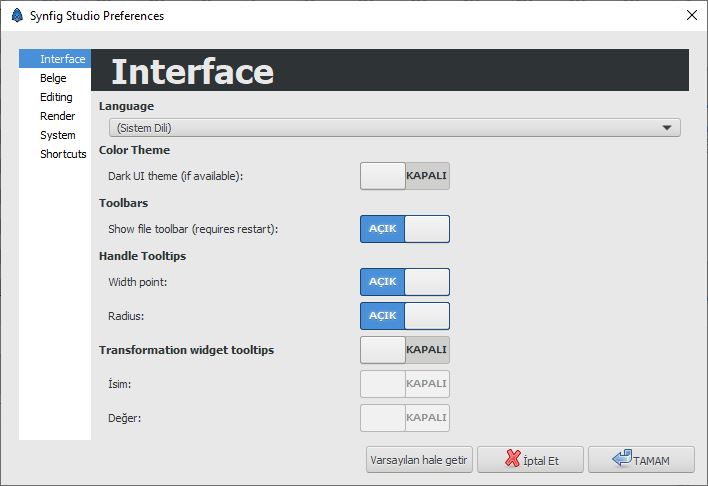Click the blue return arrow icon on TAMAM
Screen dimensions: 708x486
point(622,458)
